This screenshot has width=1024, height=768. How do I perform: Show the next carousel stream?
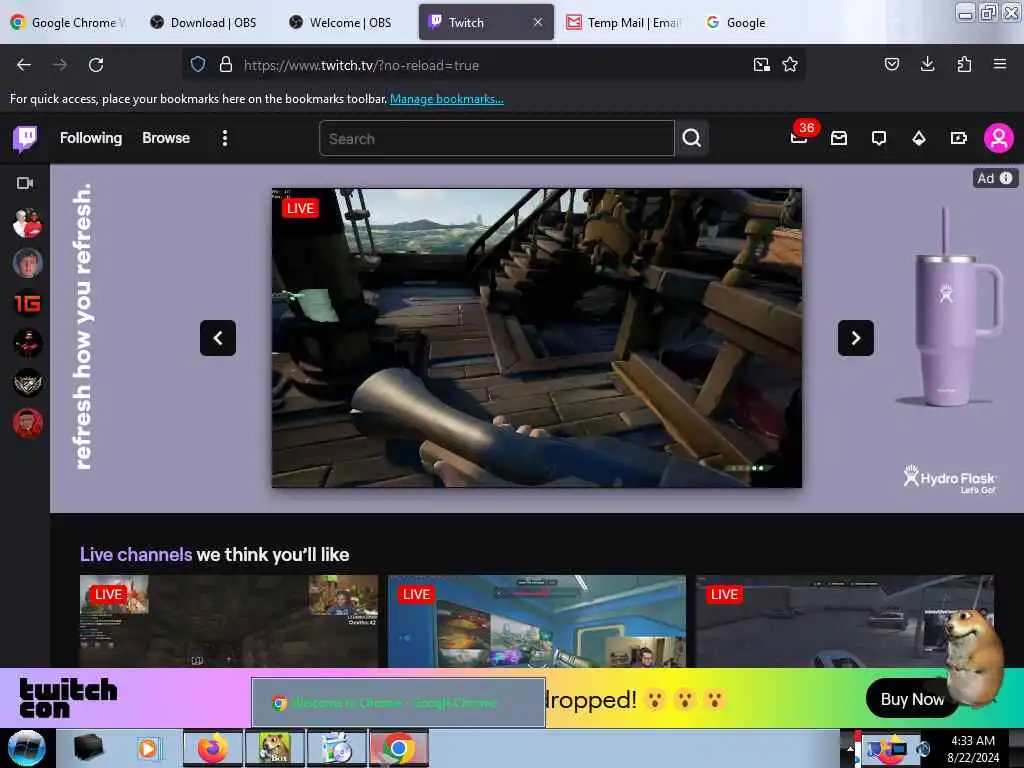[x=856, y=338]
